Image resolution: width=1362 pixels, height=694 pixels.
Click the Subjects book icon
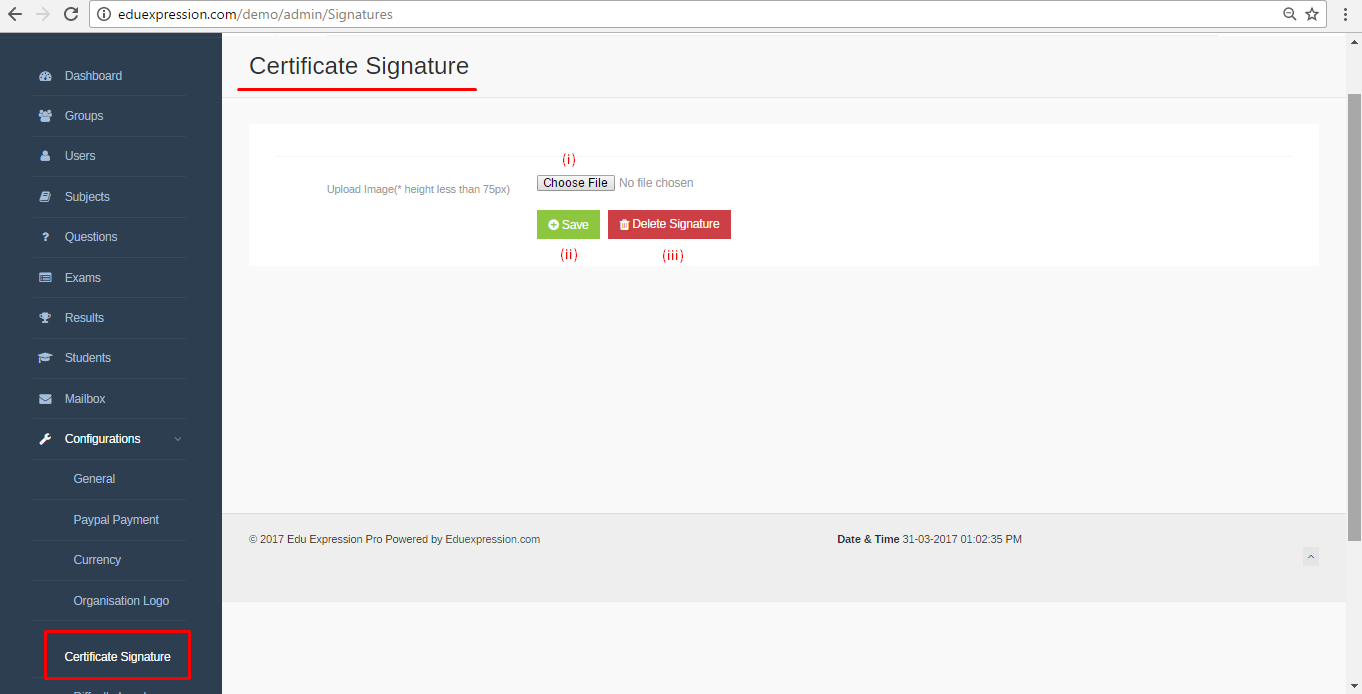point(45,197)
